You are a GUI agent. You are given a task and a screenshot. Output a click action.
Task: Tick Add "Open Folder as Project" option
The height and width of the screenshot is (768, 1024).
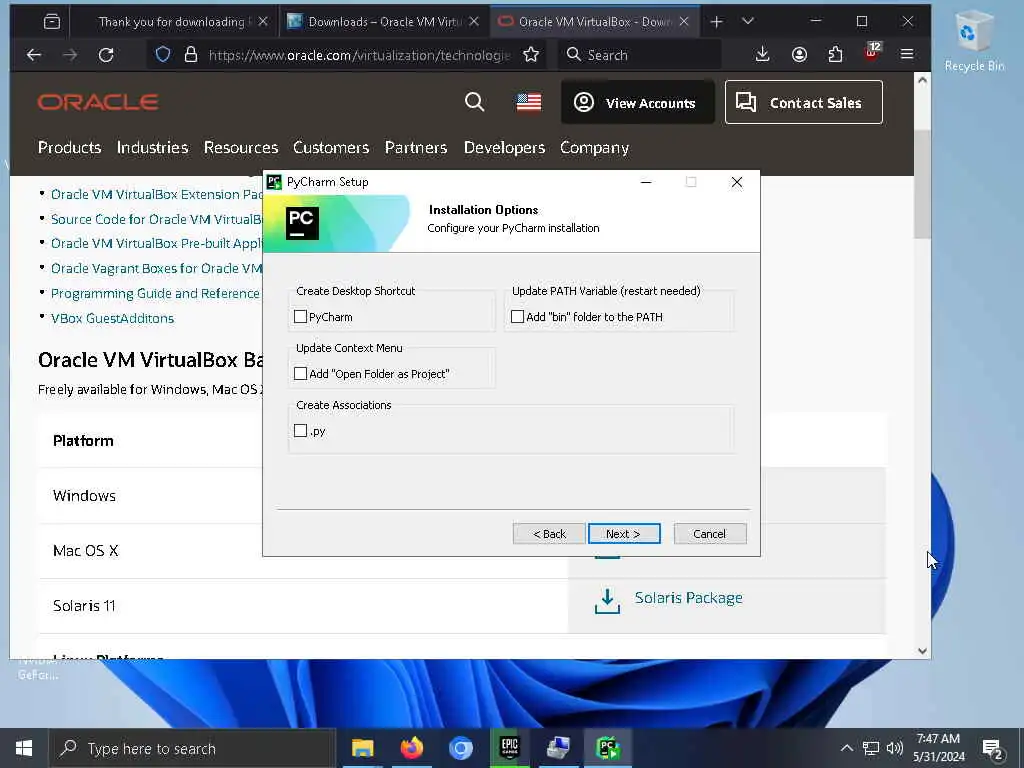pyautogui.click(x=300, y=374)
